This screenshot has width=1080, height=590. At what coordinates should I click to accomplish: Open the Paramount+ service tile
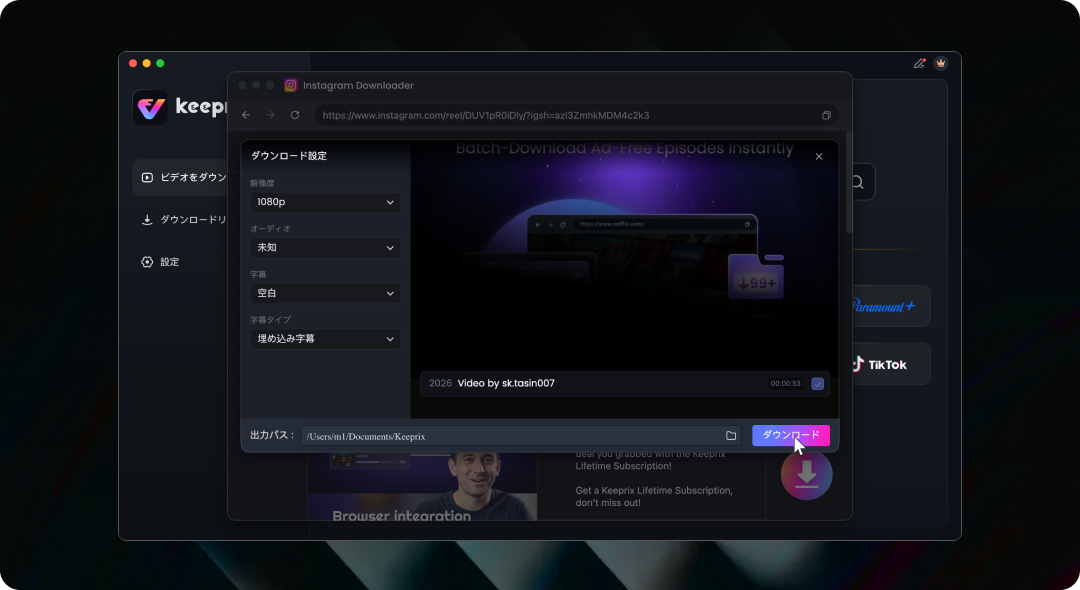pyautogui.click(x=889, y=306)
